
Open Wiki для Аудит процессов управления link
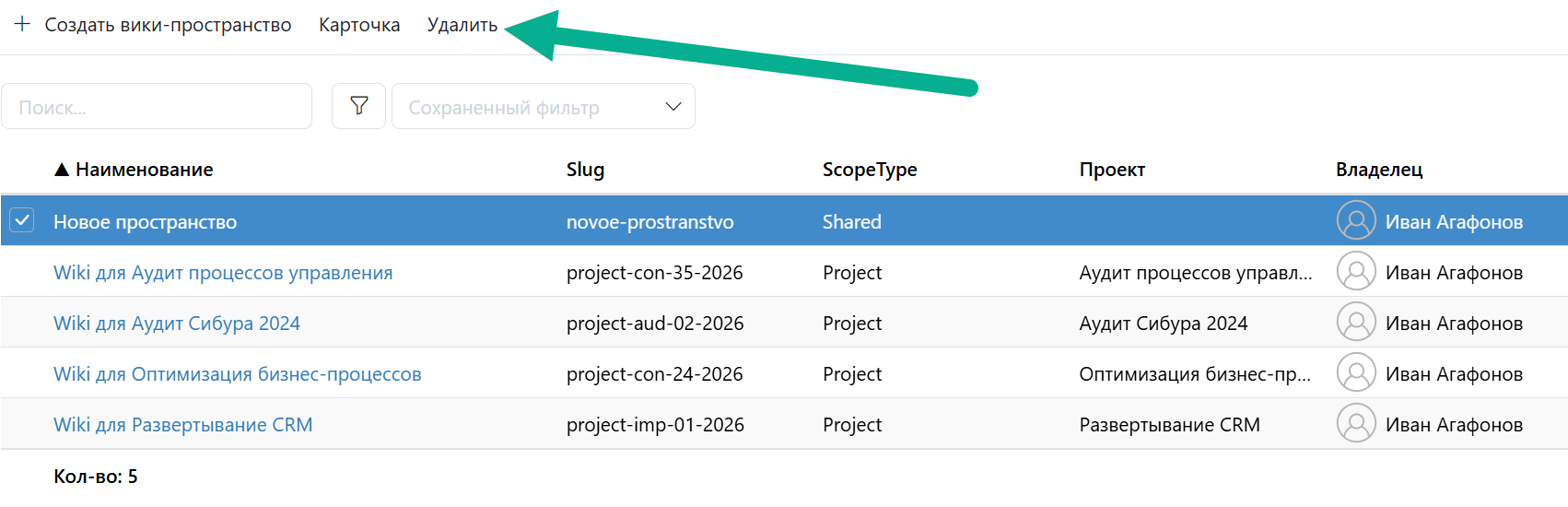(223, 273)
